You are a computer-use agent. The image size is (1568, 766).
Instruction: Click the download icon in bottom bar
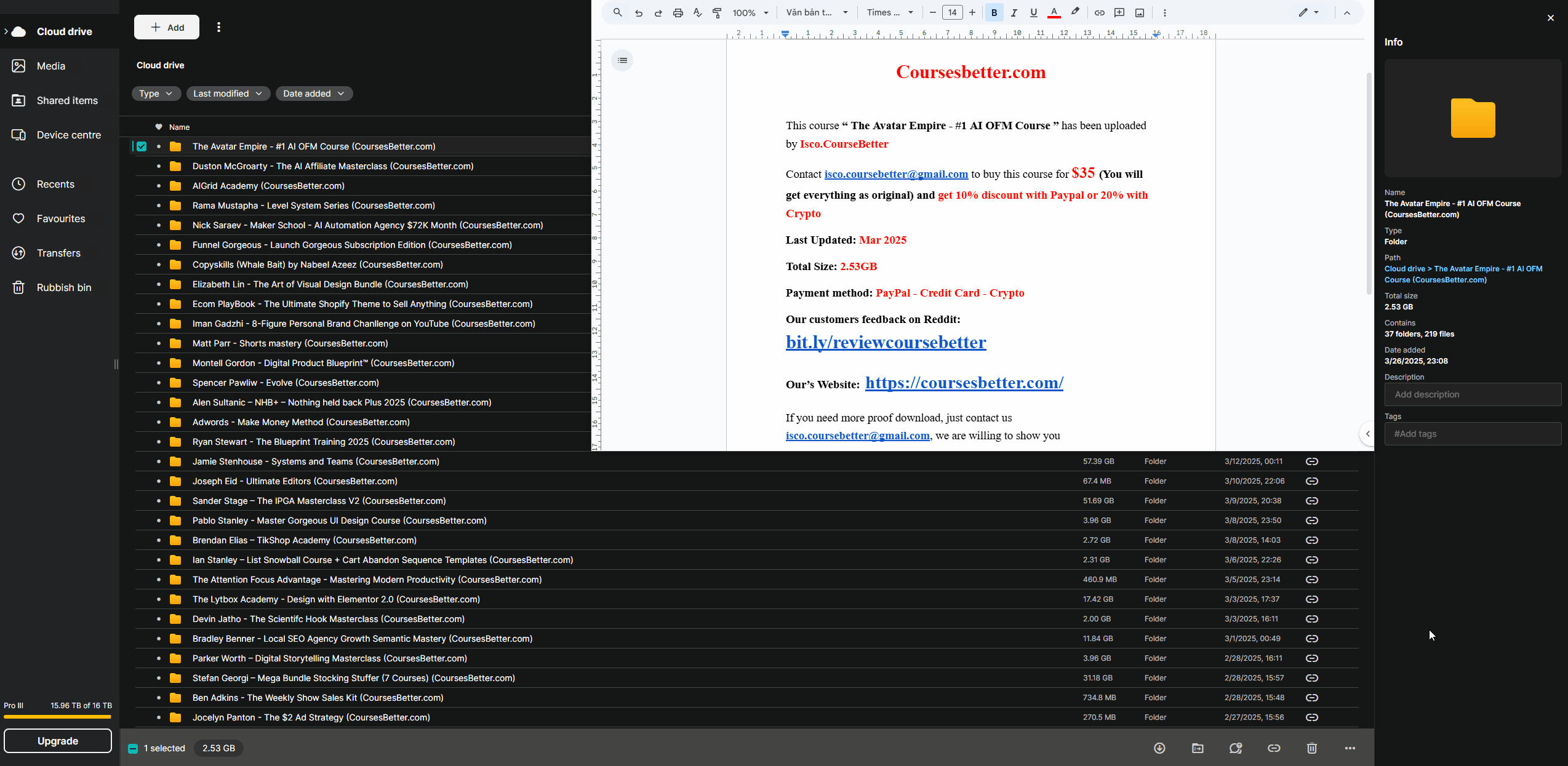click(x=1159, y=748)
